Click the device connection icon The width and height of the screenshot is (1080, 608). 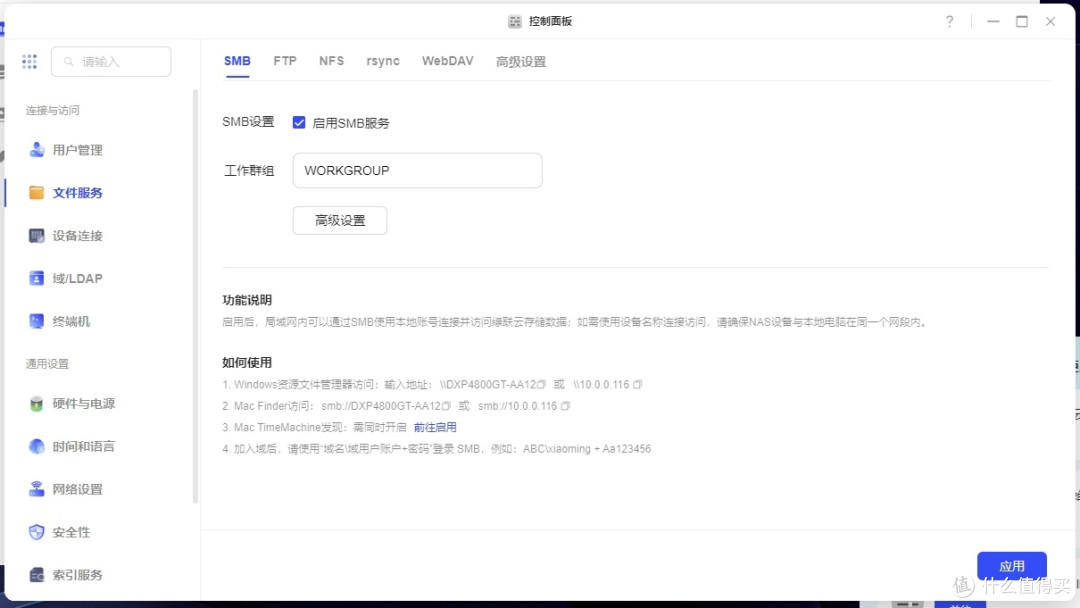coord(37,235)
